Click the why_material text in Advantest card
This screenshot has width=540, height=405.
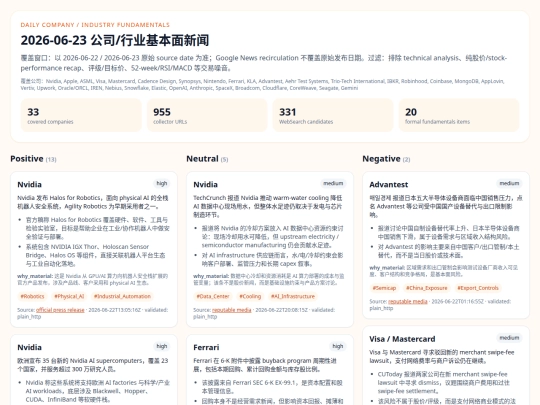coord(444,271)
